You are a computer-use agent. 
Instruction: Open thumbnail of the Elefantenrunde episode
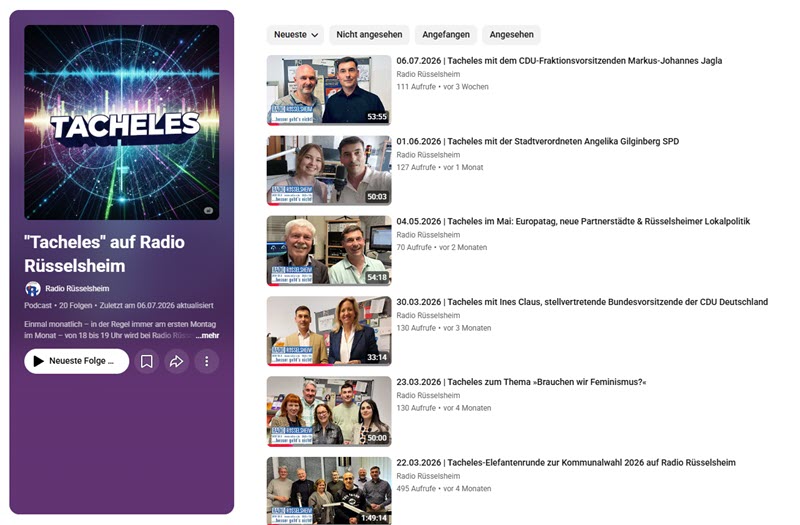coord(329,491)
